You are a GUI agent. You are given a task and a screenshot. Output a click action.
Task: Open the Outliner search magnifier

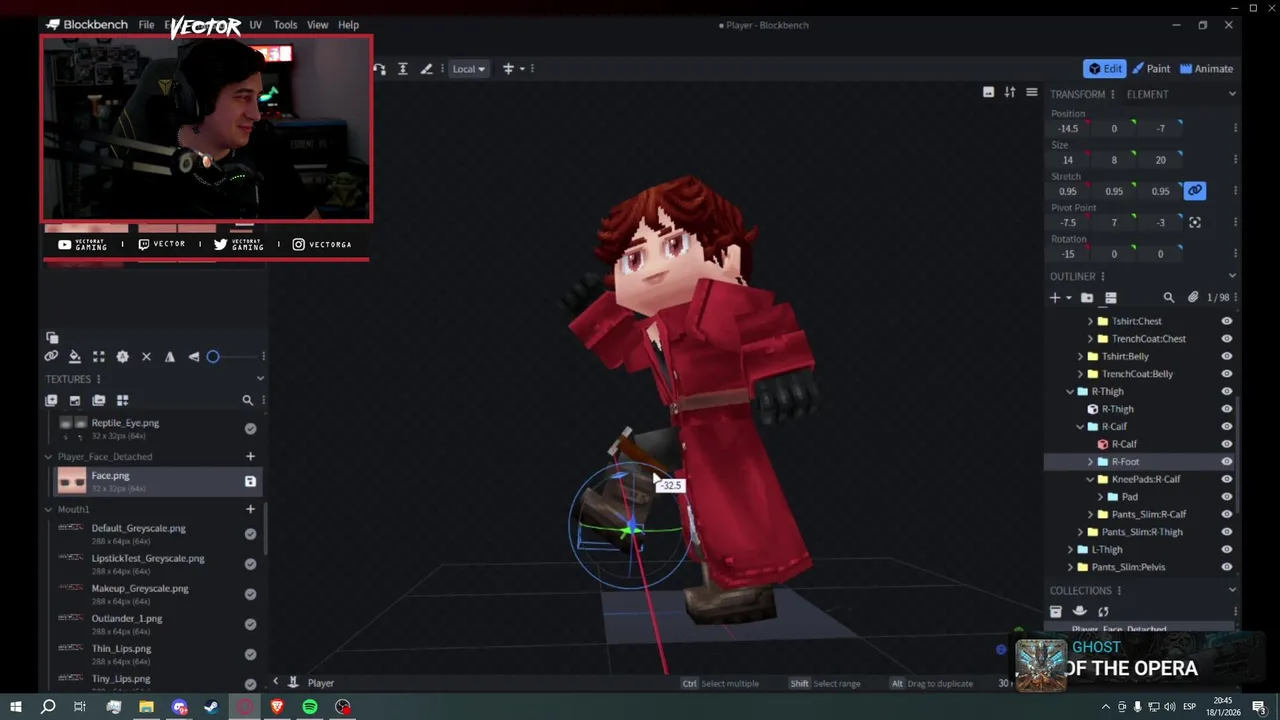(x=1169, y=297)
